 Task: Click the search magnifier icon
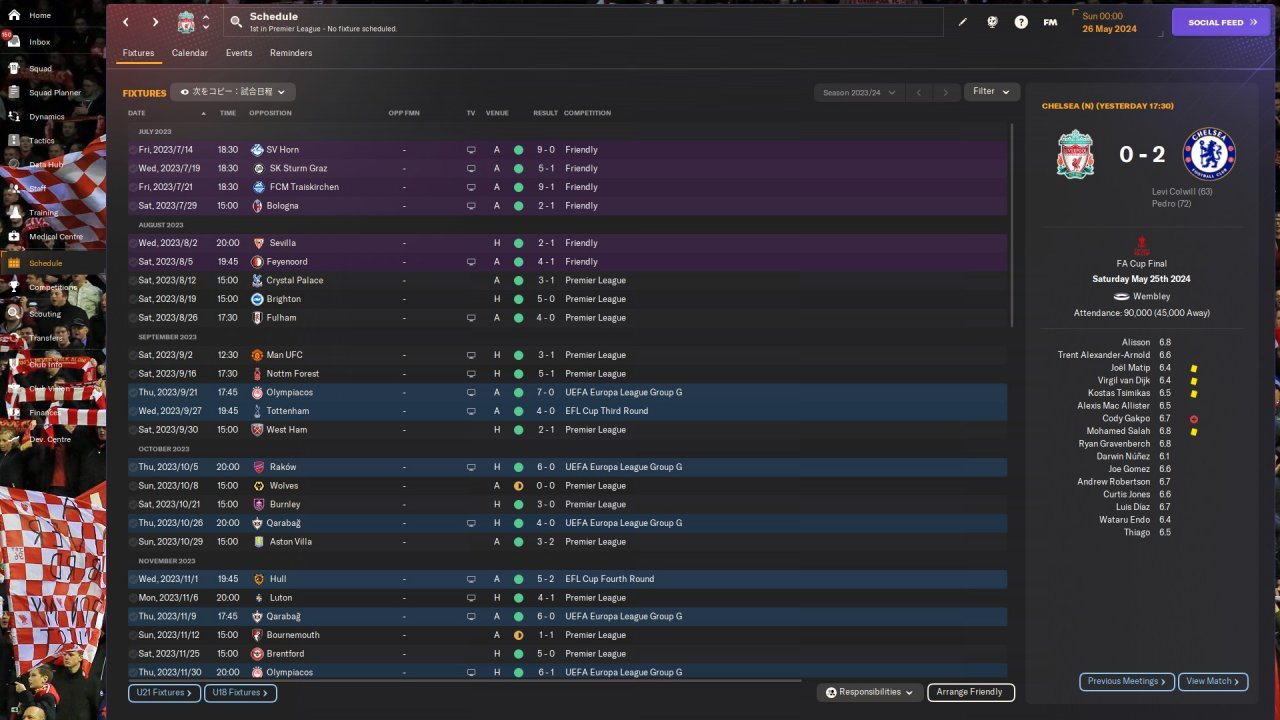click(235, 21)
